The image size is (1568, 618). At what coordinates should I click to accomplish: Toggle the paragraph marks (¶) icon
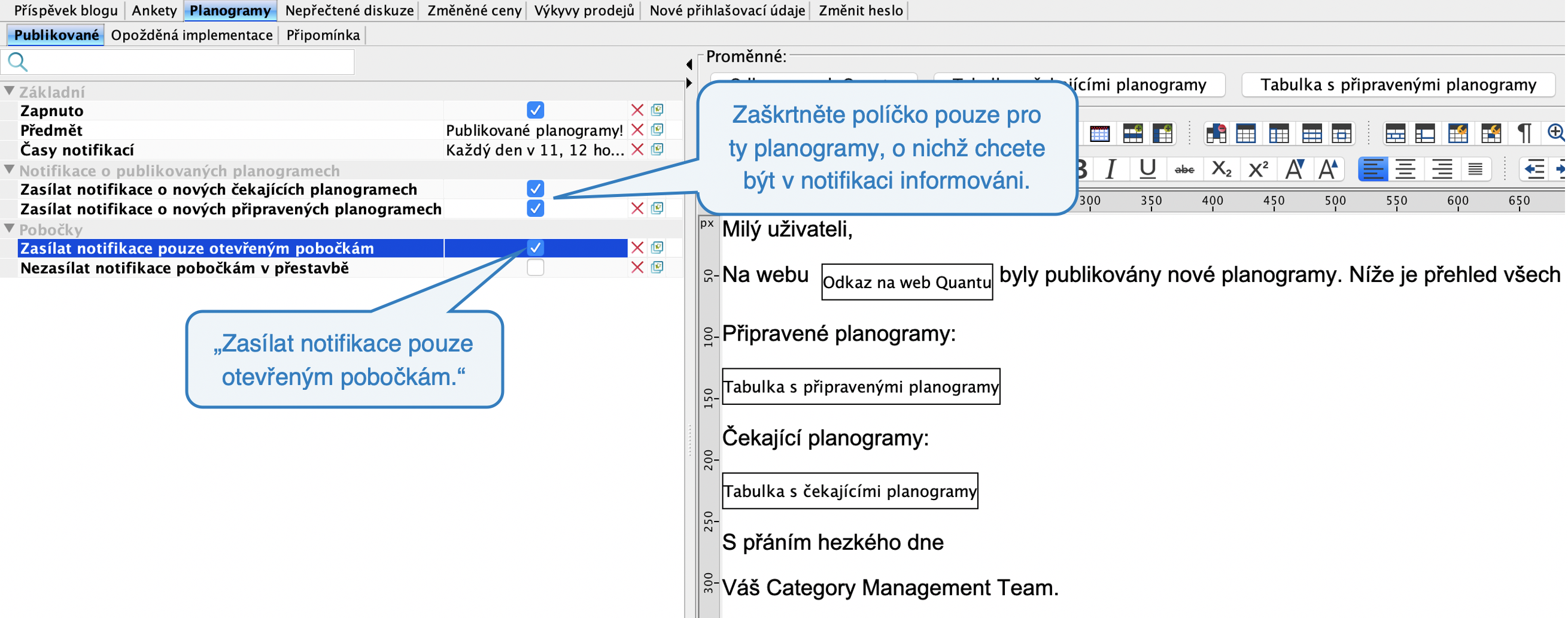[x=1525, y=133]
